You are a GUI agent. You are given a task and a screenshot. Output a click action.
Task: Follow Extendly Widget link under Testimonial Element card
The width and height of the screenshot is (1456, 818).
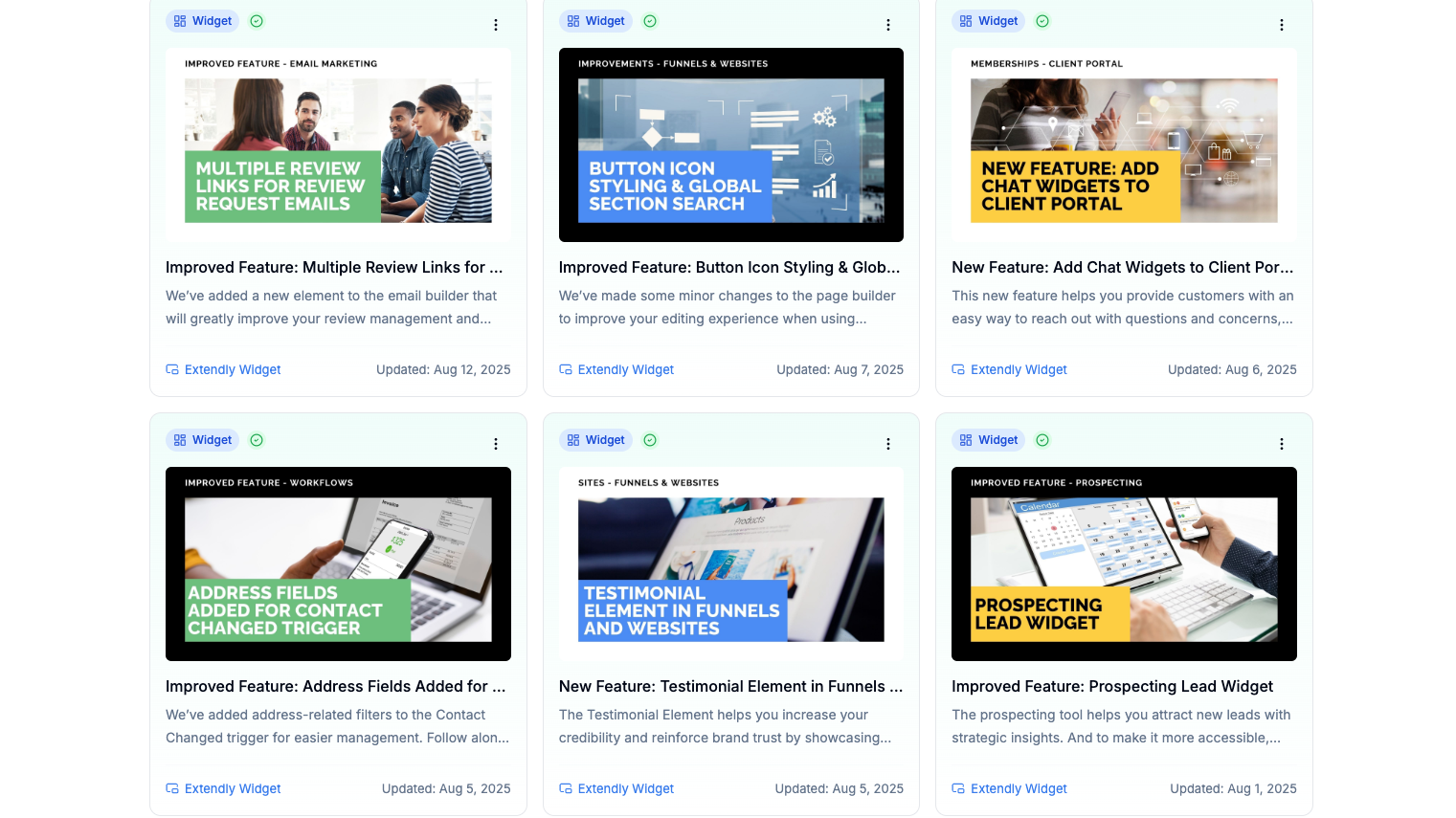(625, 789)
